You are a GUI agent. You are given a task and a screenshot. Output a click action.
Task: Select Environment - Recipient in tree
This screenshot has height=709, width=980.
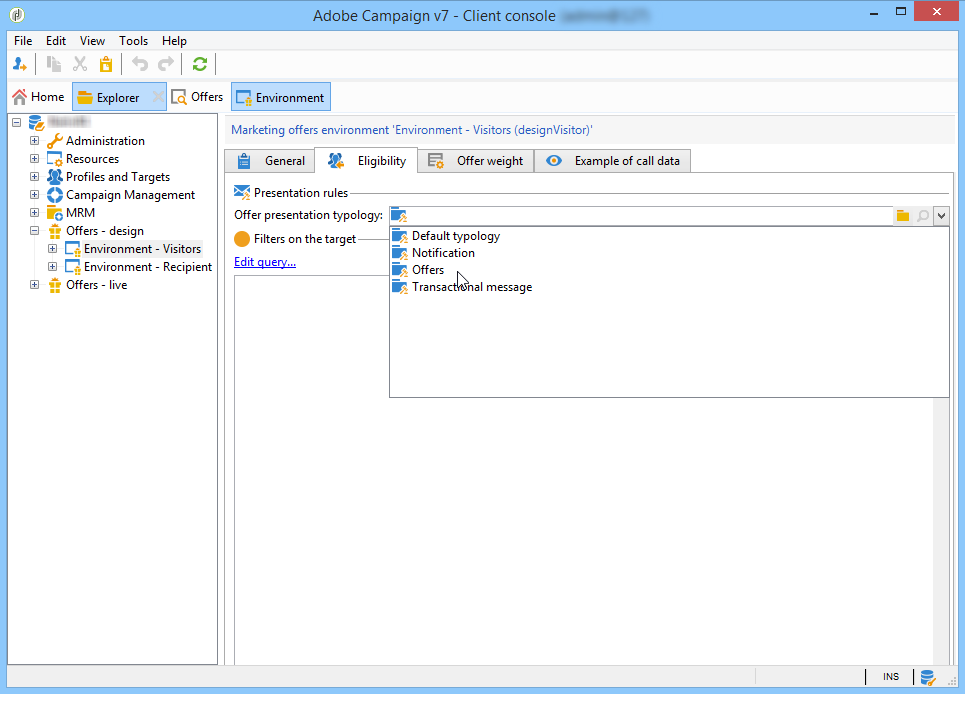click(x=148, y=267)
